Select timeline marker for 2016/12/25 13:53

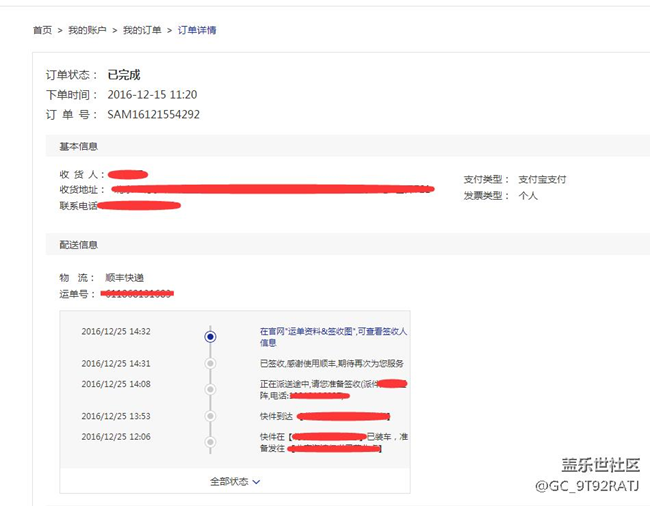[210, 416]
